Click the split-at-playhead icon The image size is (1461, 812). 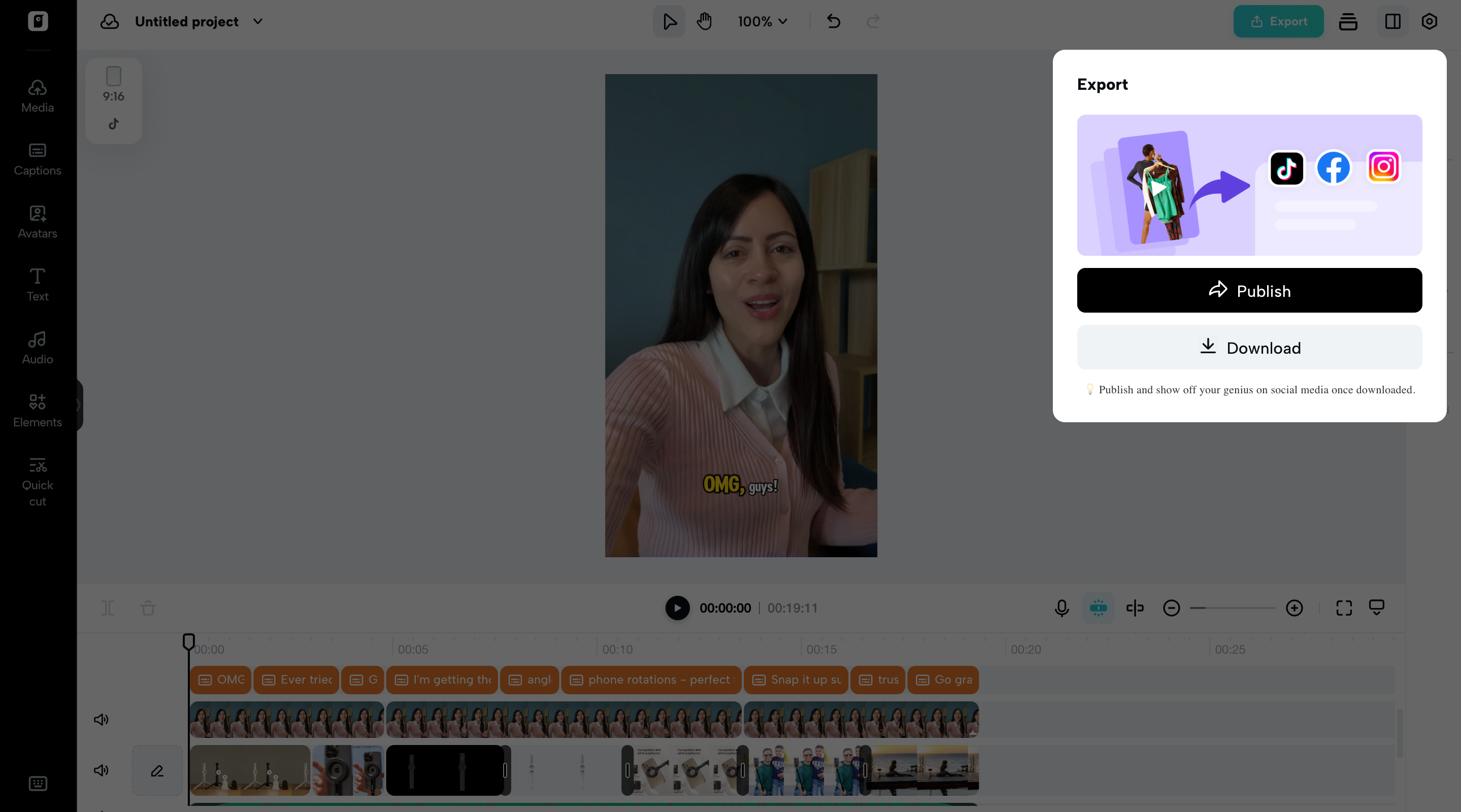pos(1135,608)
